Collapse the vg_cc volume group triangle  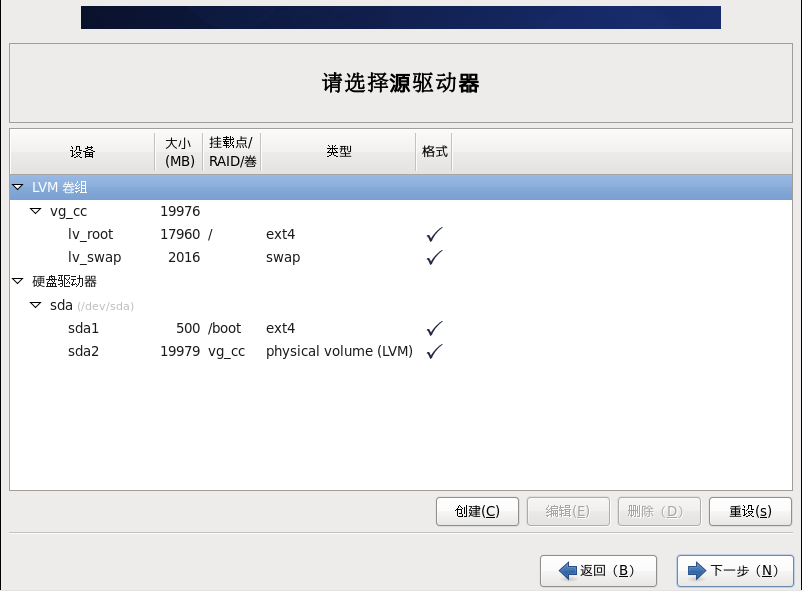point(35,211)
